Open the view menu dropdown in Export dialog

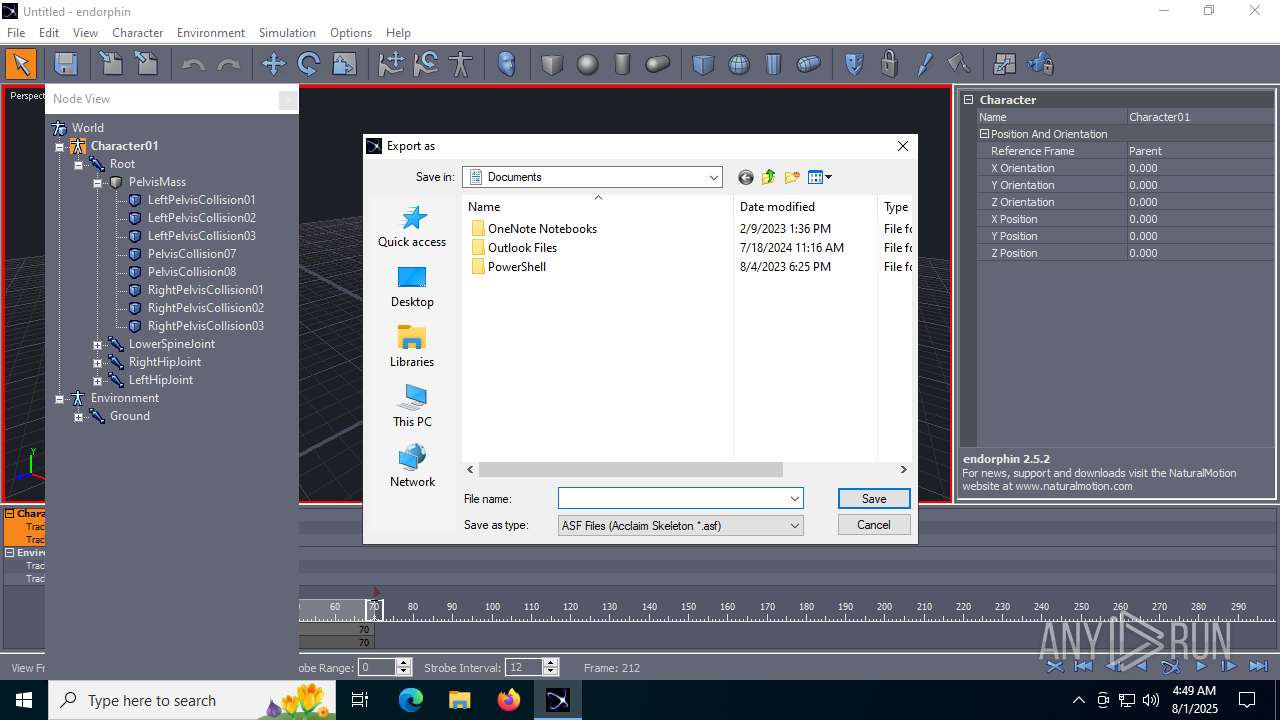(x=820, y=177)
